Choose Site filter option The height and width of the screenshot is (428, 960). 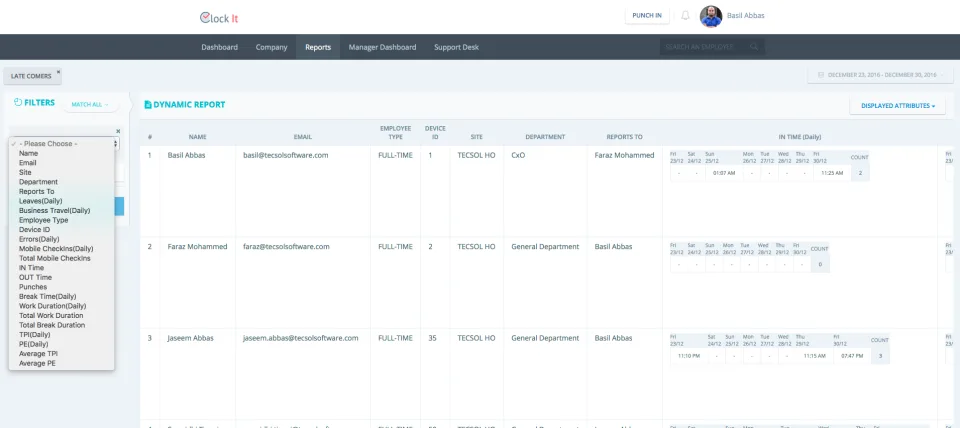click(x=61, y=173)
